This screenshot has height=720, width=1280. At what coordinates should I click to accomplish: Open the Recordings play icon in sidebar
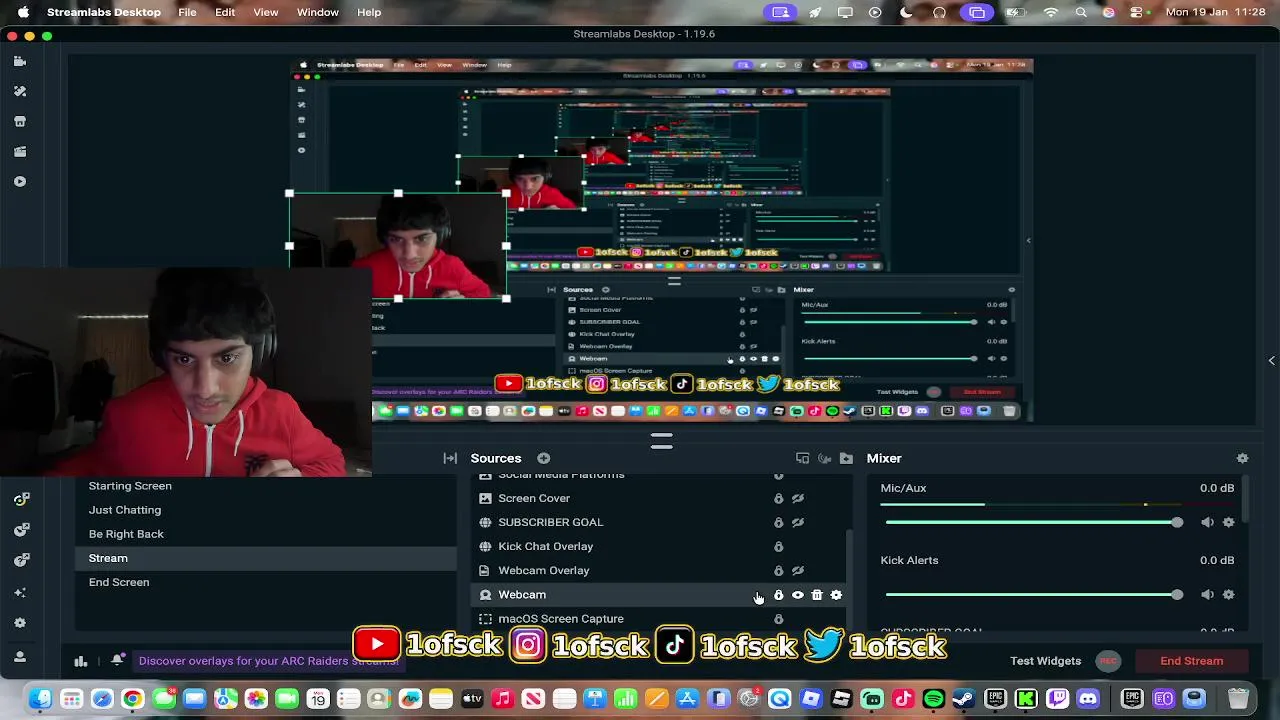coord(19,181)
